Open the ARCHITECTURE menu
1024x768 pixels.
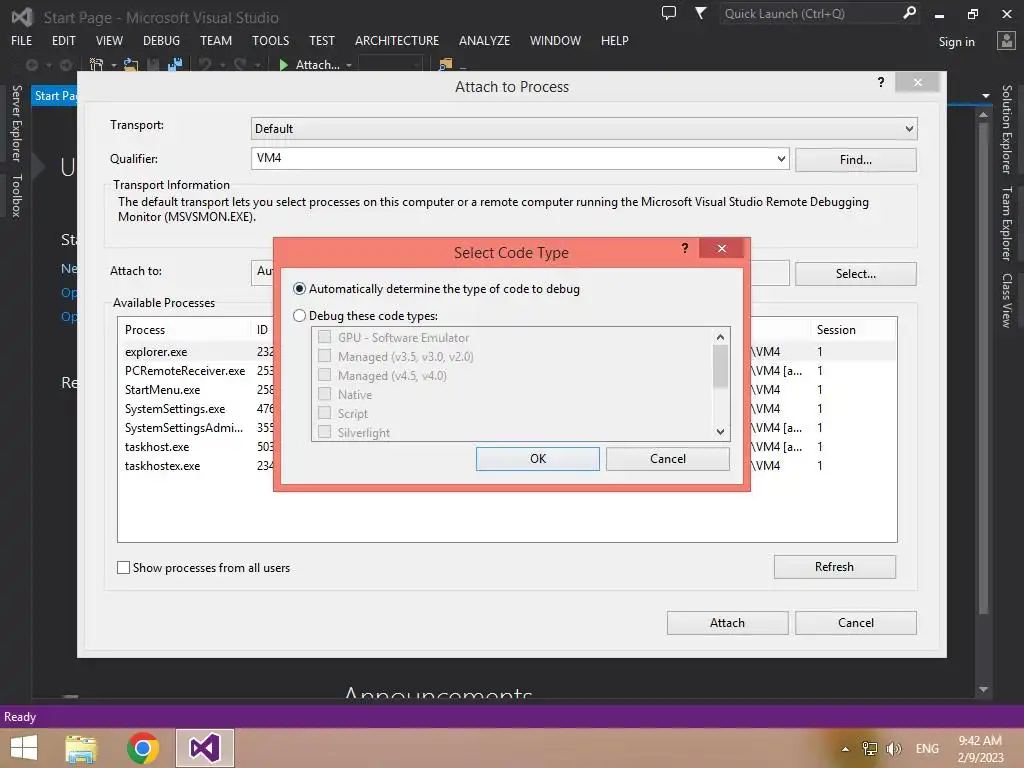pos(397,40)
